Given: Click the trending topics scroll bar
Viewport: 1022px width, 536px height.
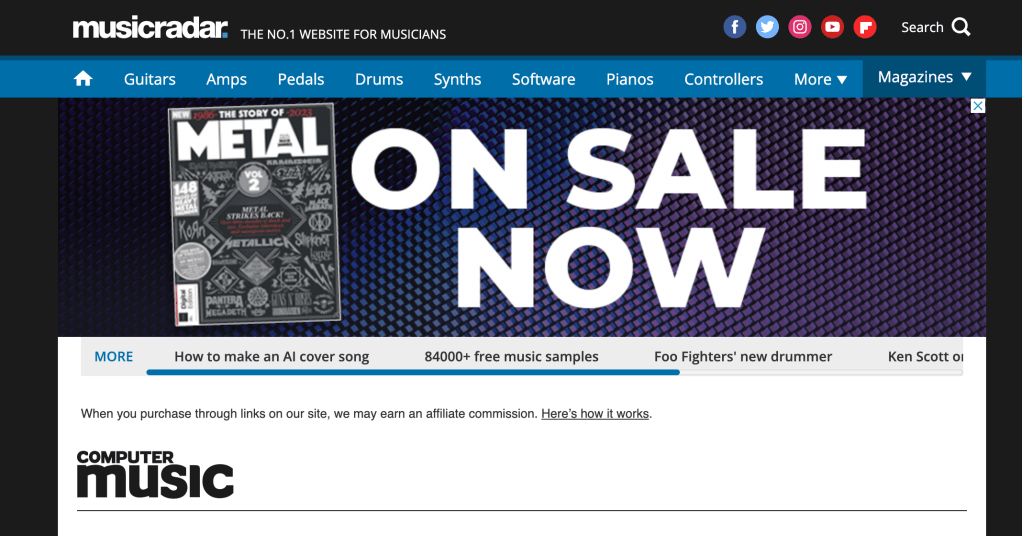Looking at the screenshot, I should [555, 372].
